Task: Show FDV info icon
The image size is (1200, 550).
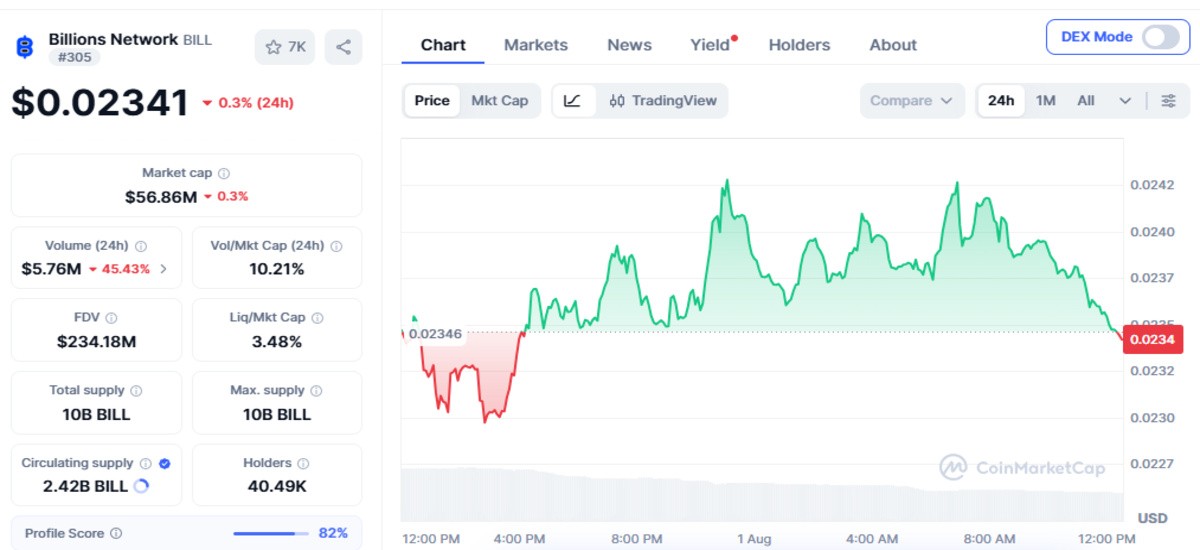Action: coord(111,318)
